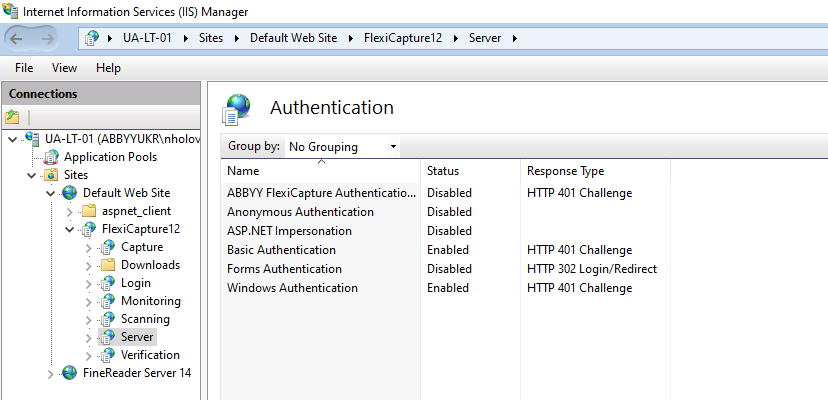Click the Connections toolbar up-folder icon
This screenshot has height=400, width=828.
coord(12,117)
